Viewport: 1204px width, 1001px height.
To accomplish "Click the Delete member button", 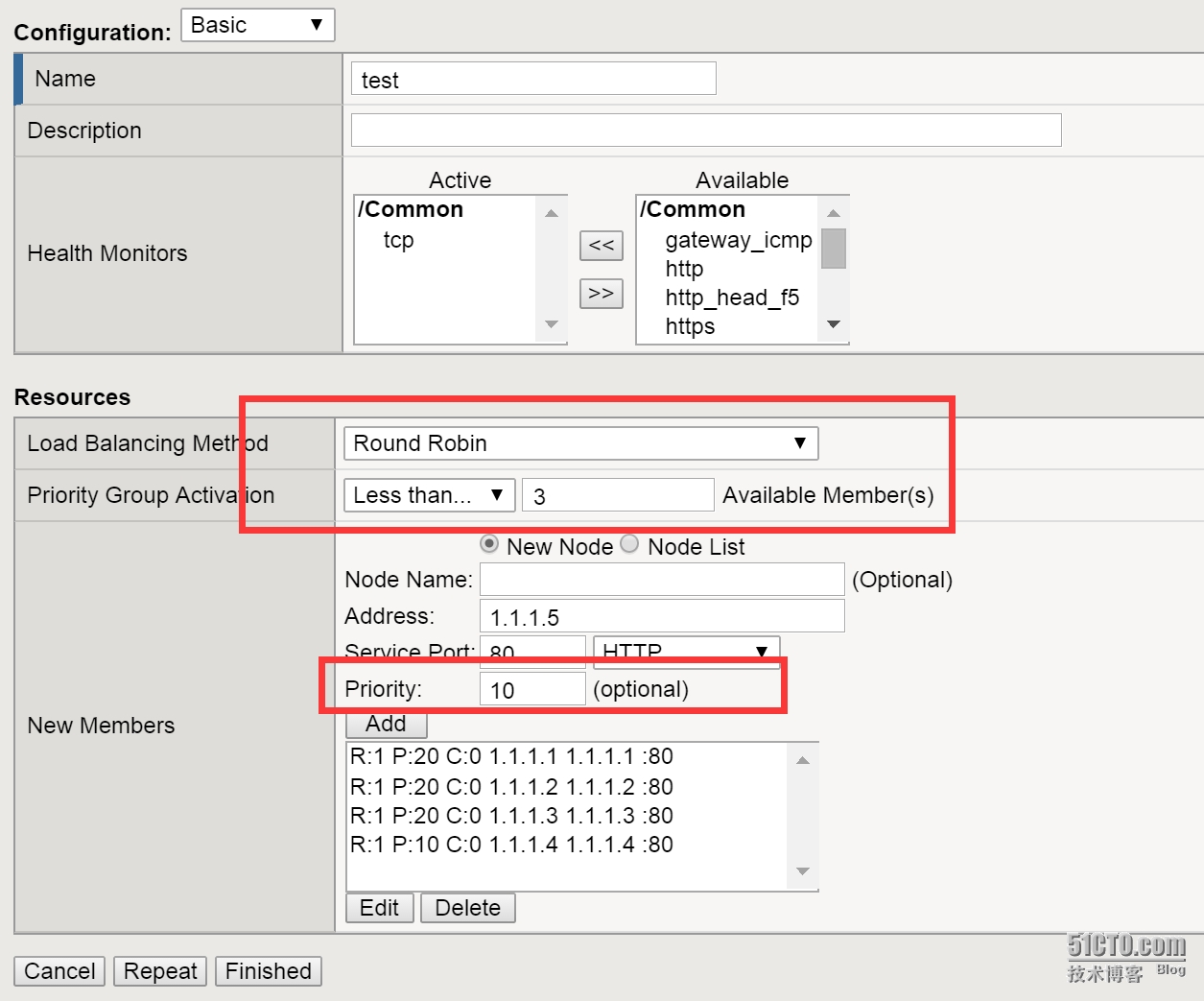I will pos(468,908).
